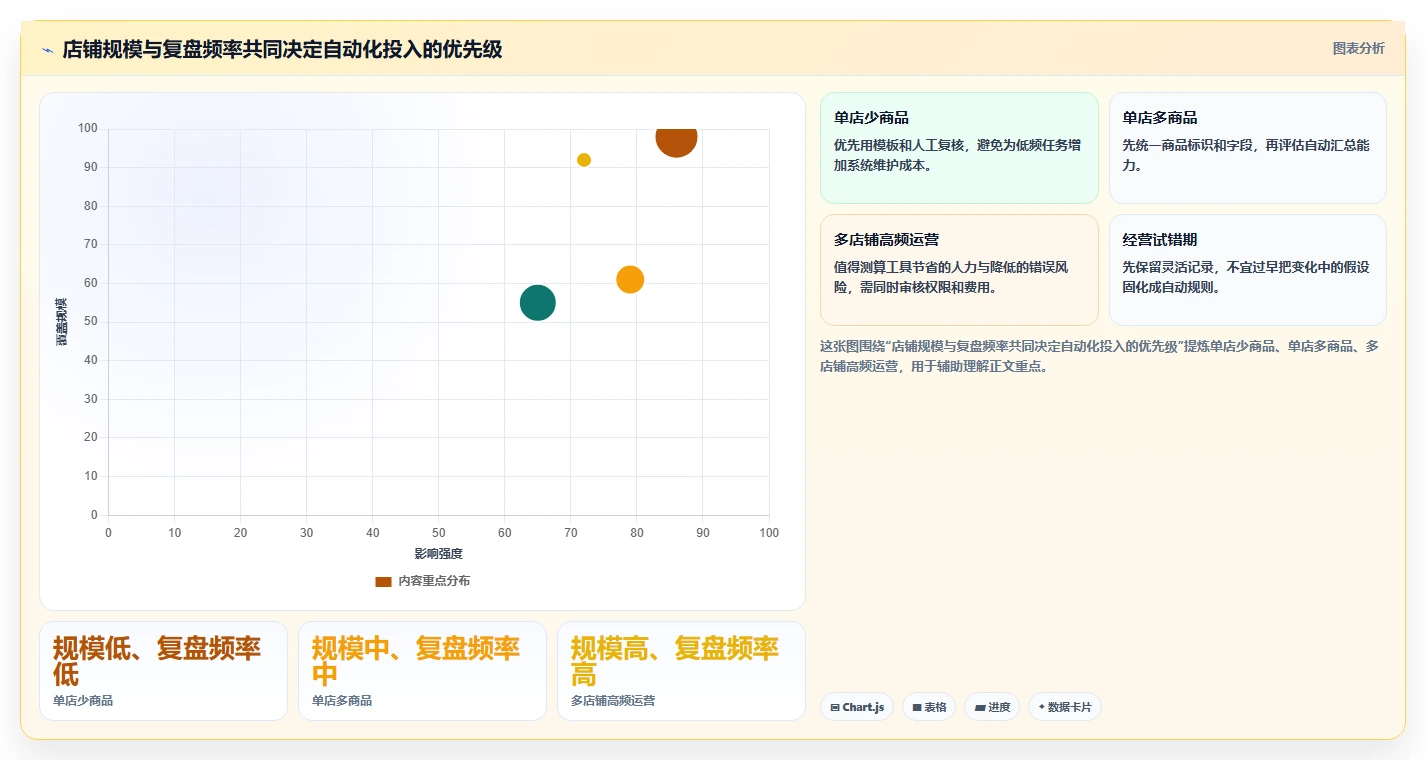This screenshot has width=1426, height=760.
Task: Open the 单店多商品 card at top right
Action: click(x=1247, y=148)
